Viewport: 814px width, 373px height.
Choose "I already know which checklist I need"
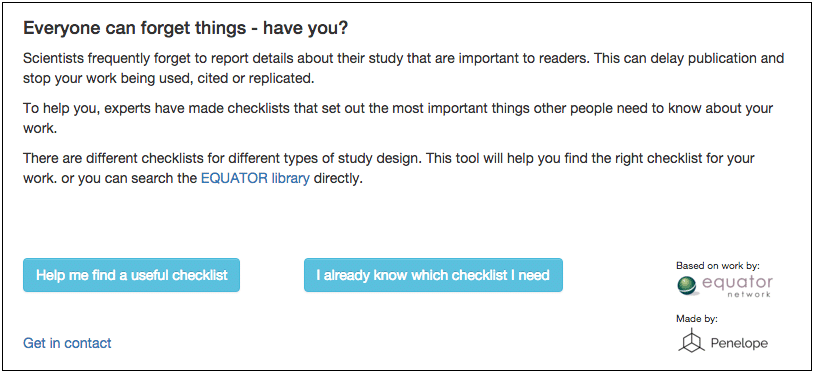tap(433, 275)
